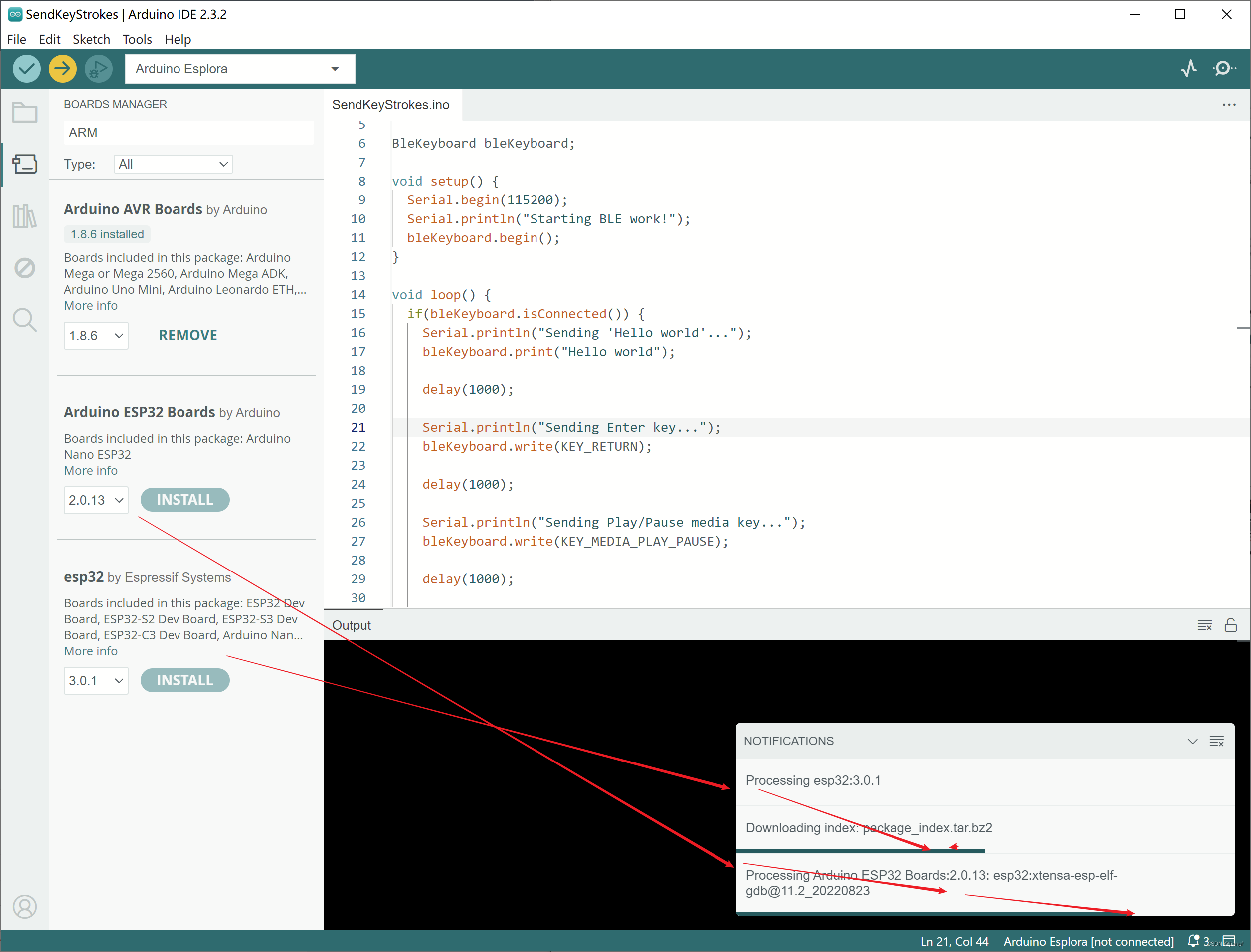
Task: Start the debugger with the Debug button
Action: pyautogui.click(x=99, y=68)
